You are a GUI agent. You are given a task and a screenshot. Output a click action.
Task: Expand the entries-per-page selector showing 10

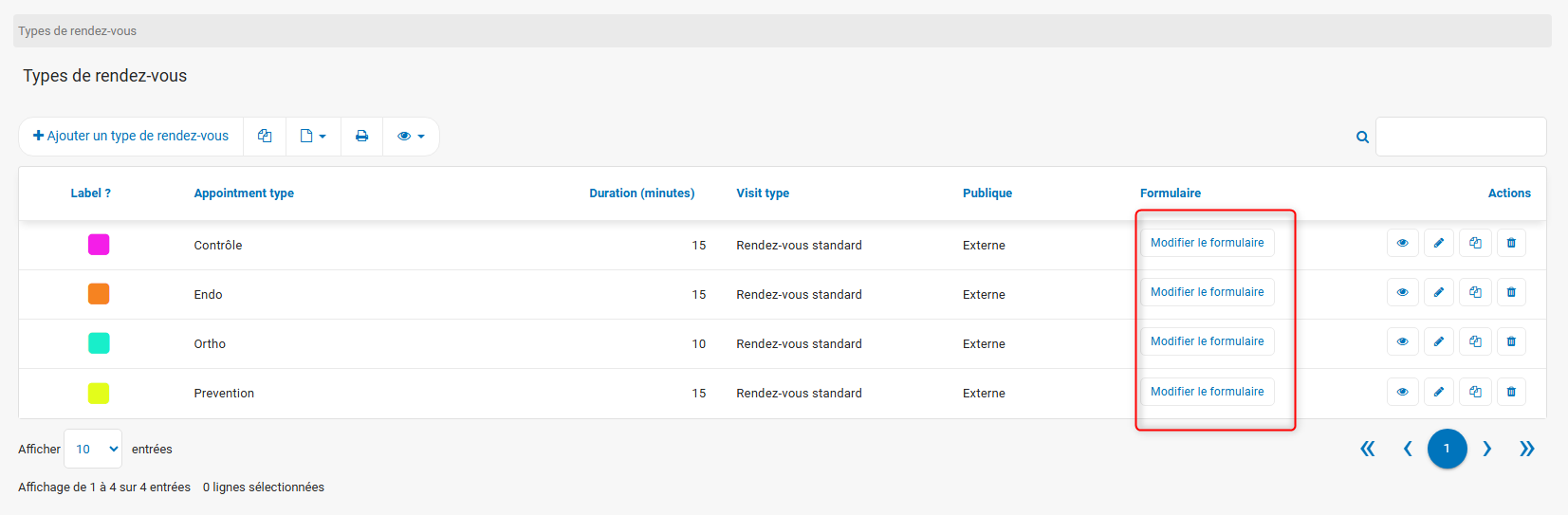93,449
